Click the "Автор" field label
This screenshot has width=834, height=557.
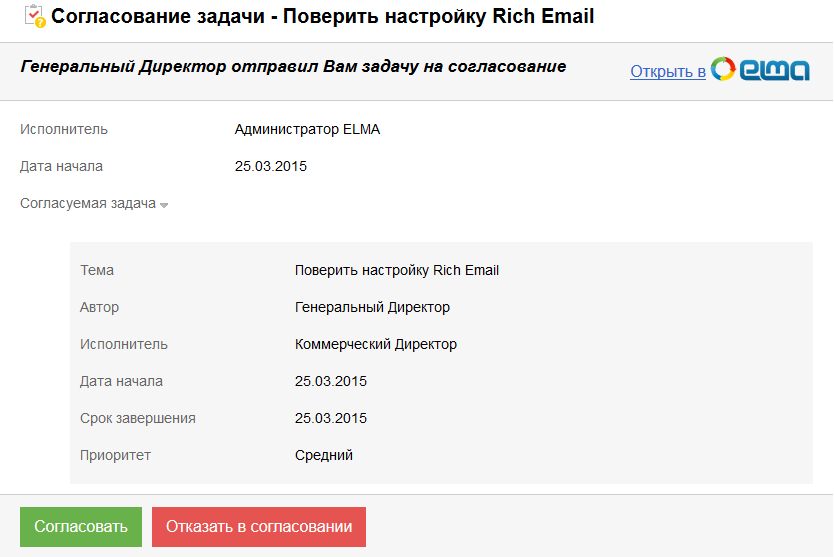coord(99,307)
